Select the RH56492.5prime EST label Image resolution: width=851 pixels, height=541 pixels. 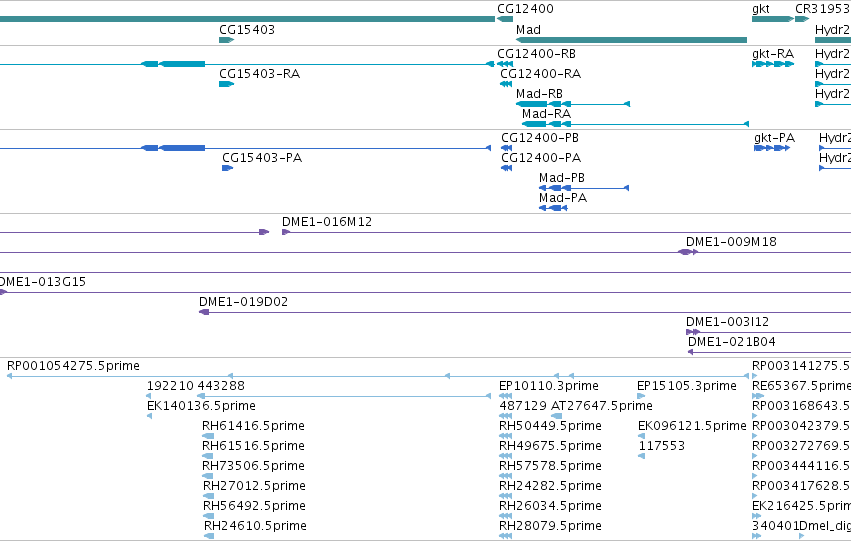pyautogui.click(x=255, y=506)
